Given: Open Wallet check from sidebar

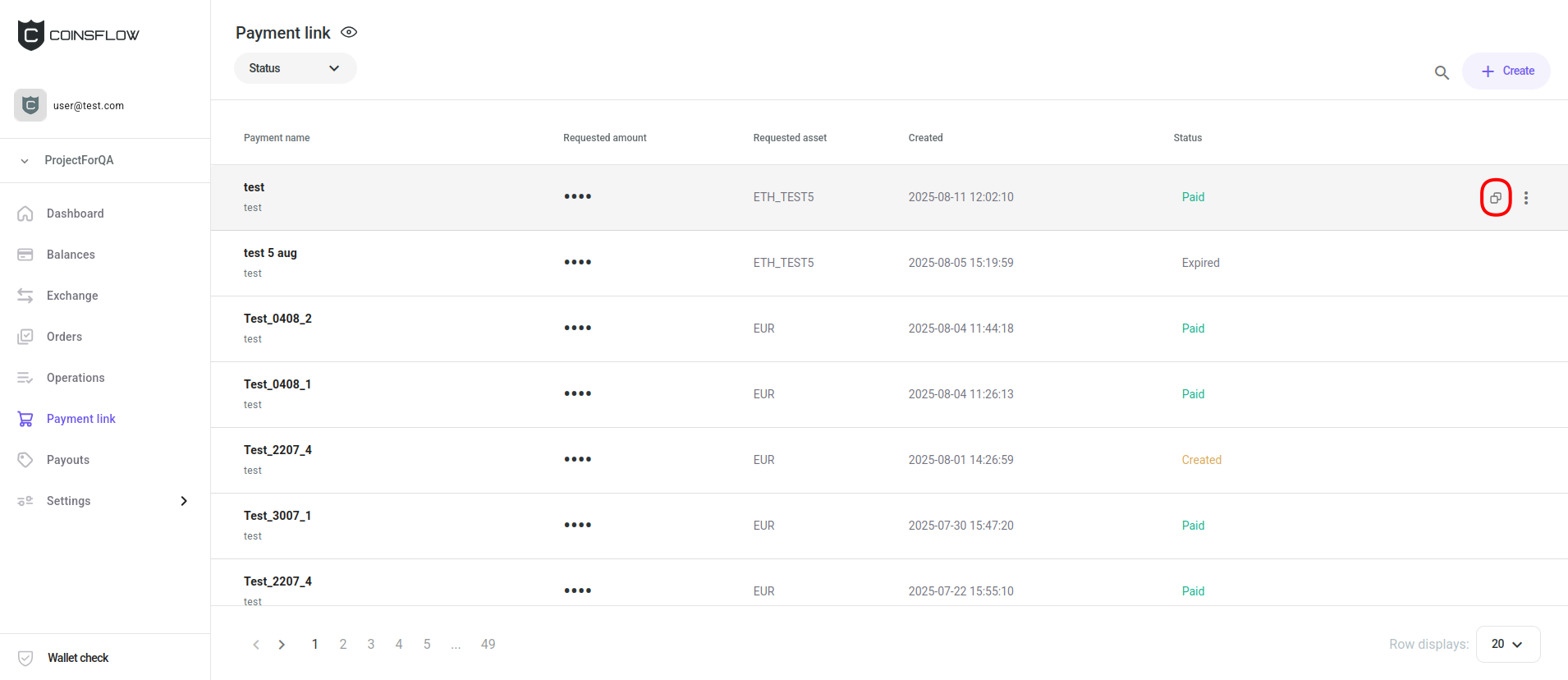Looking at the screenshot, I should tap(77, 658).
